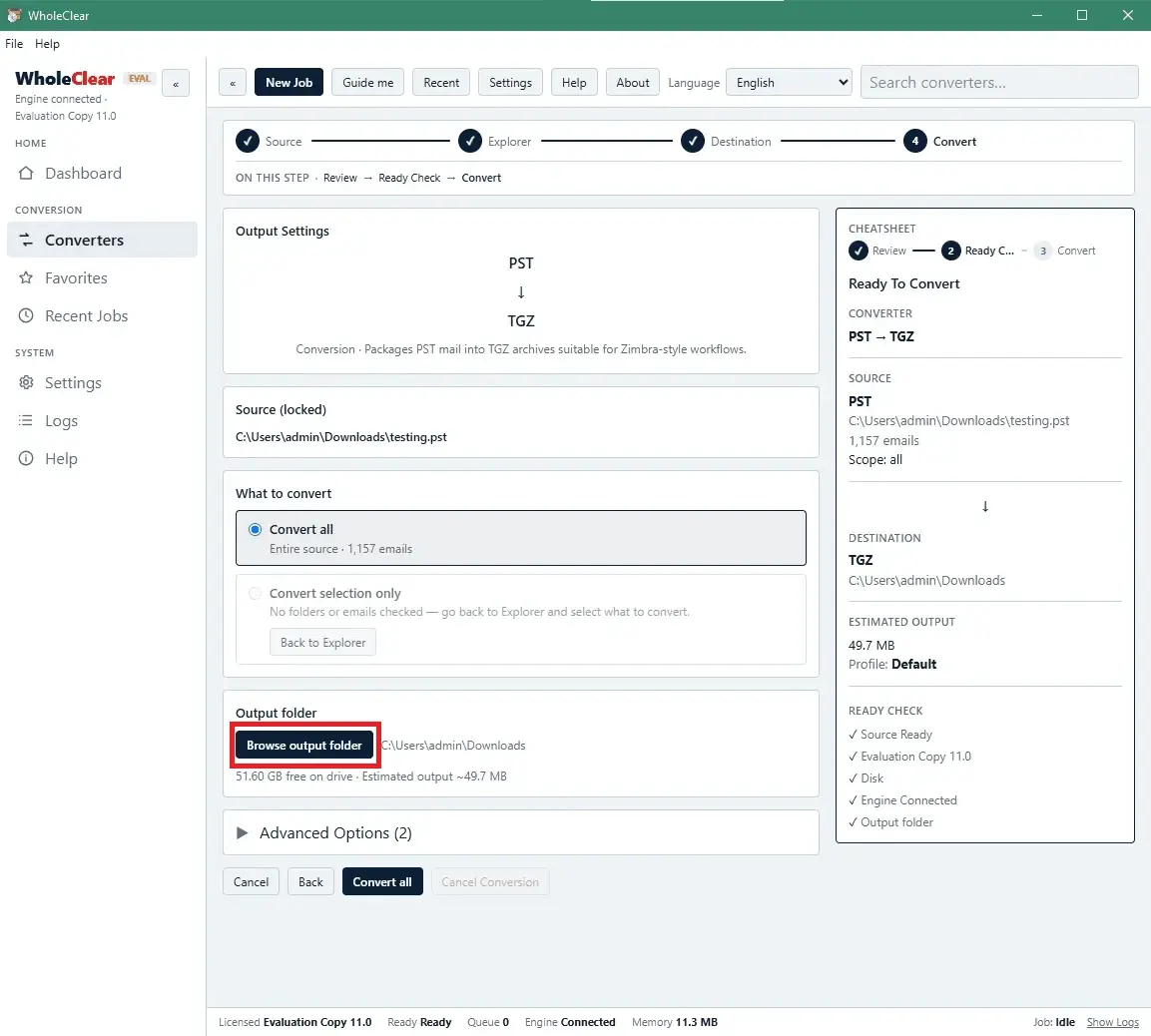Focus the Search converters field

[x=999, y=82]
